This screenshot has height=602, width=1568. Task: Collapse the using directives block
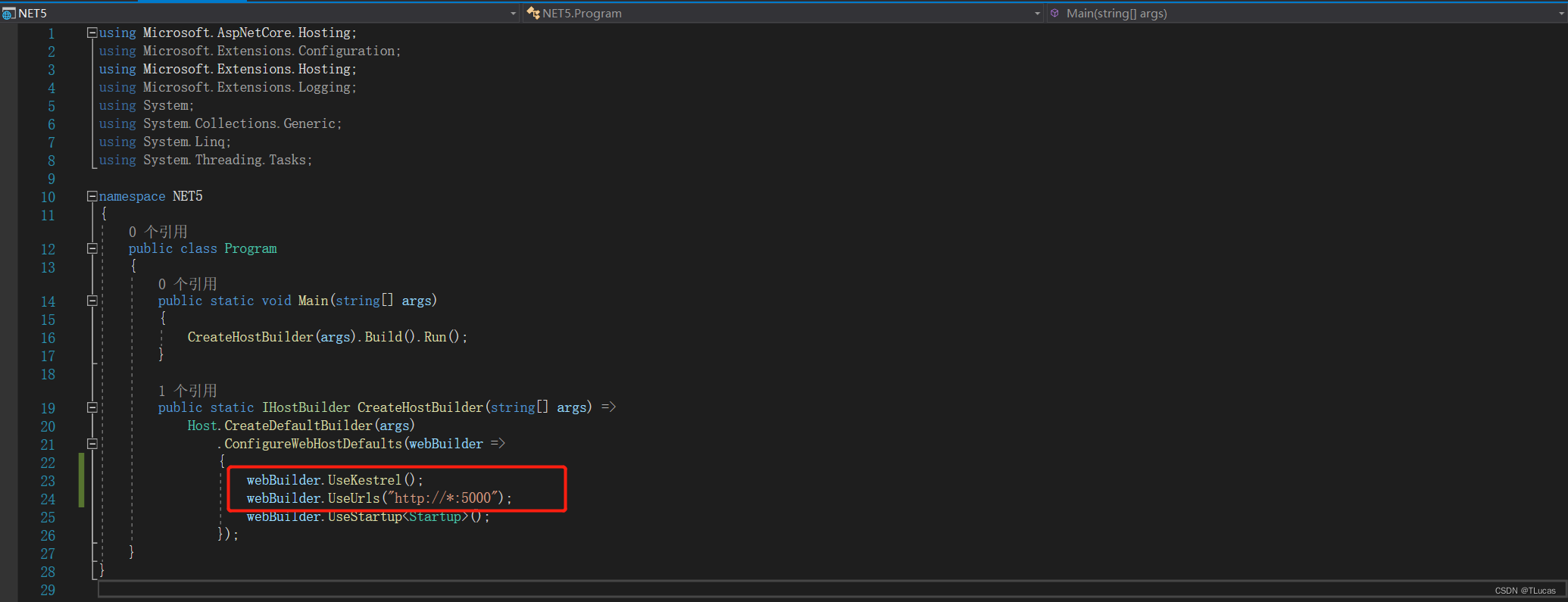(92, 33)
